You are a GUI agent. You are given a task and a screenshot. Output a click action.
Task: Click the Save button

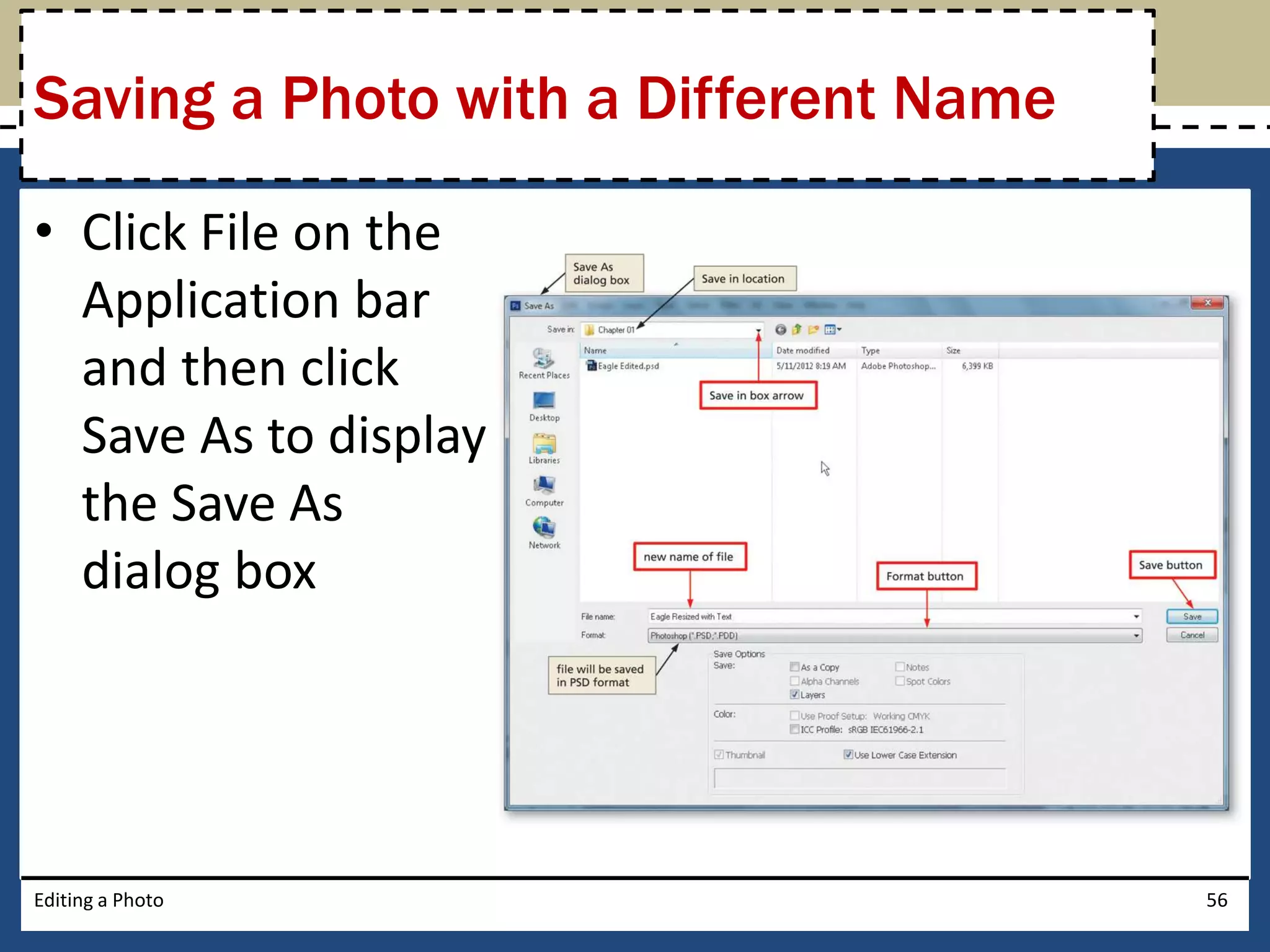click(1192, 617)
